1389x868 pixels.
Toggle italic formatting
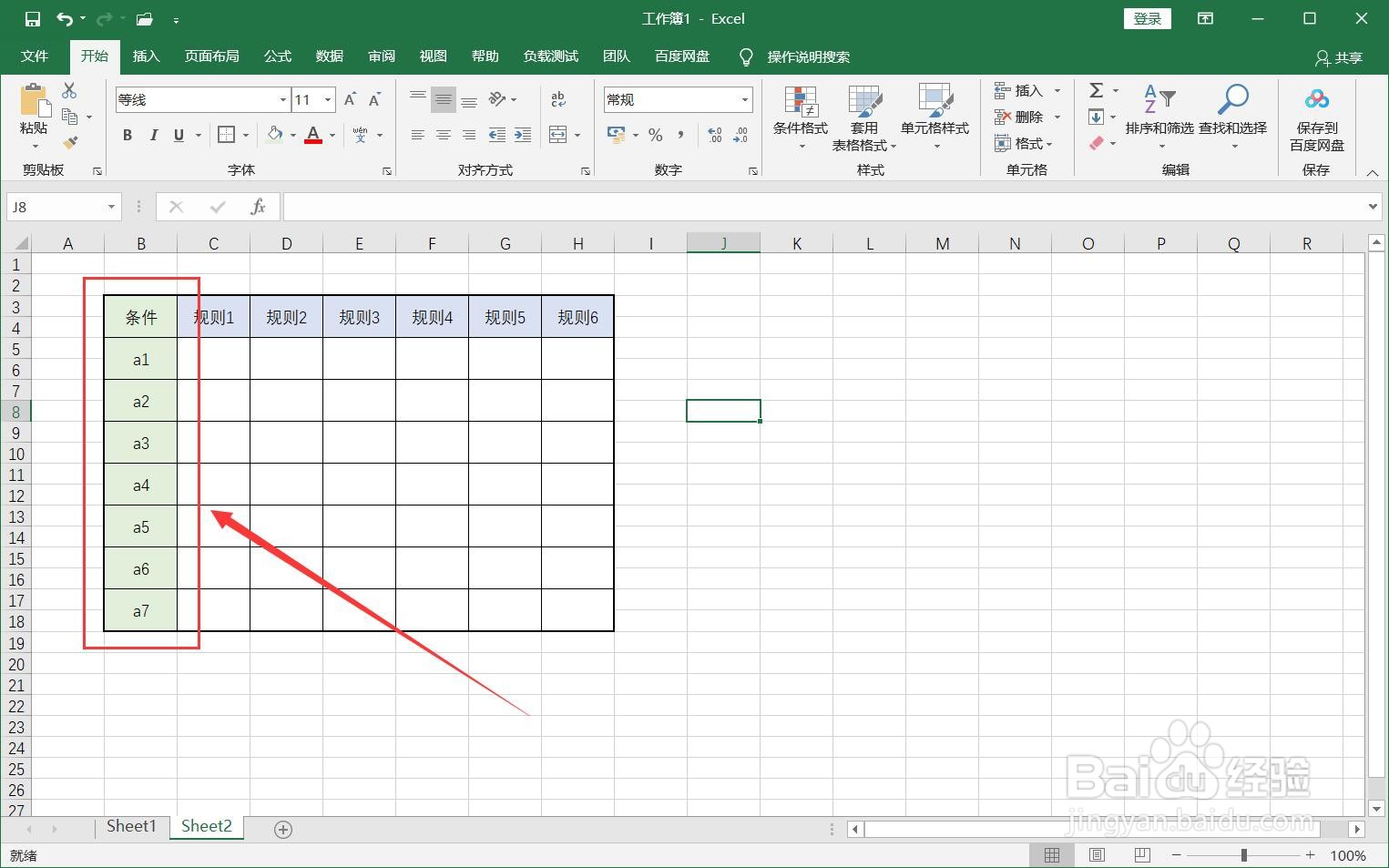click(153, 135)
